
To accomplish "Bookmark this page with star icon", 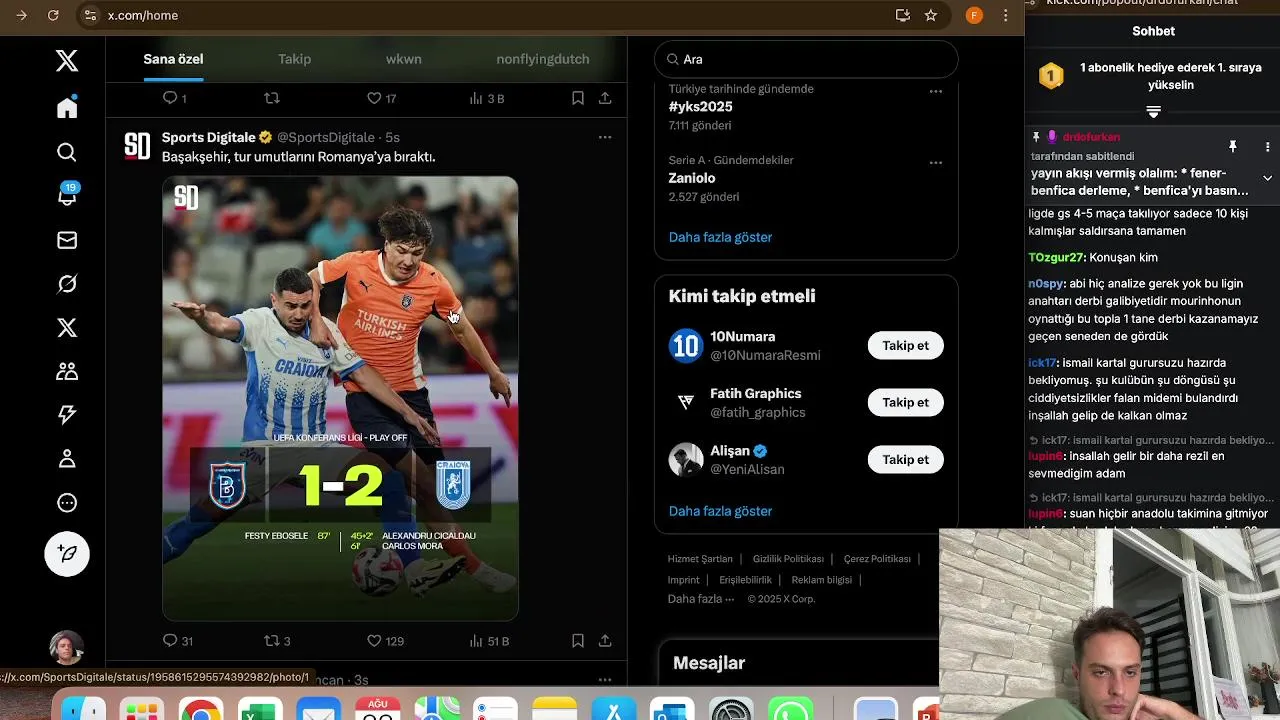I will (931, 15).
